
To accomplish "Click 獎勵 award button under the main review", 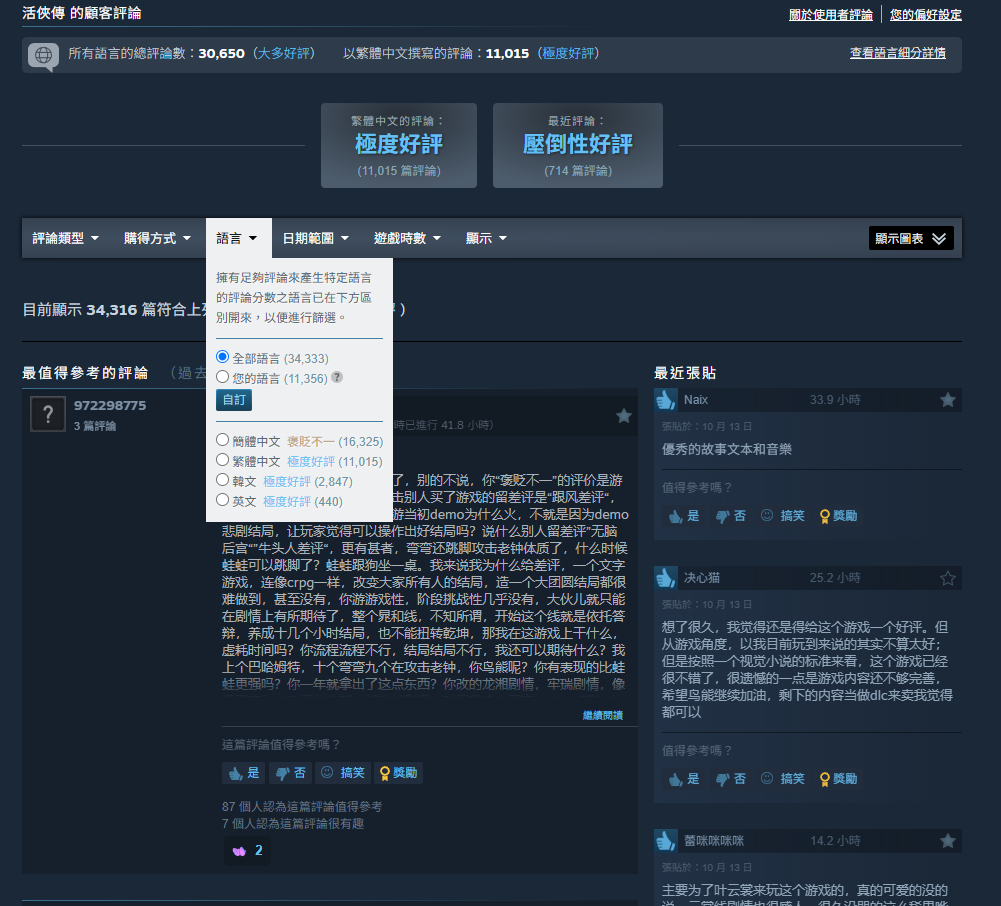I will coord(397,773).
